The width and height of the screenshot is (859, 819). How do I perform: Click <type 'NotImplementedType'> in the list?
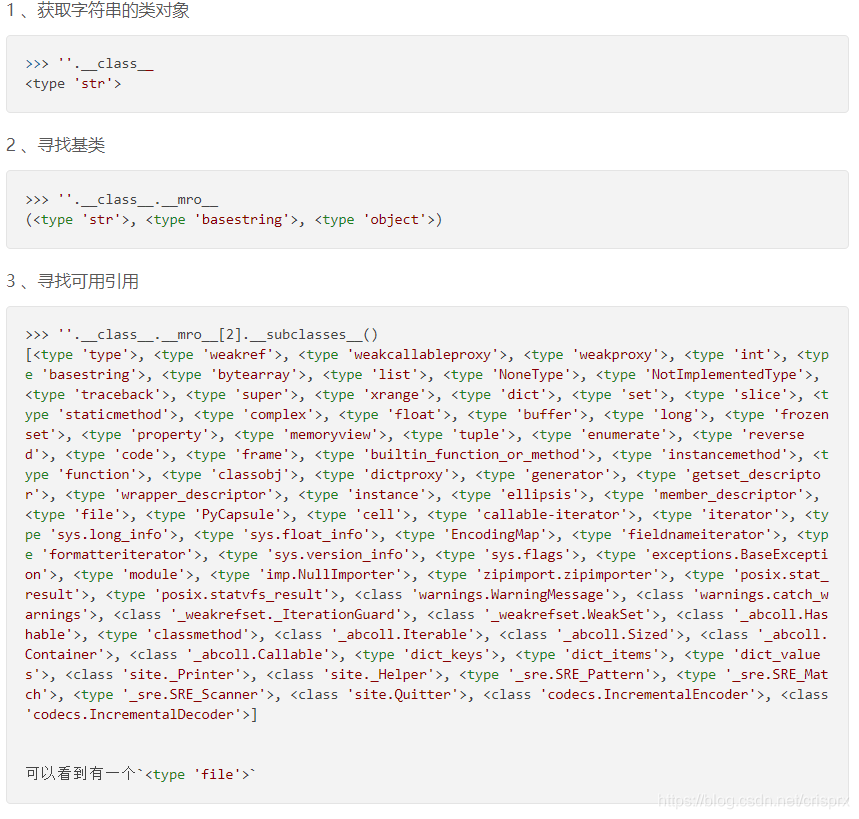tap(705, 375)
